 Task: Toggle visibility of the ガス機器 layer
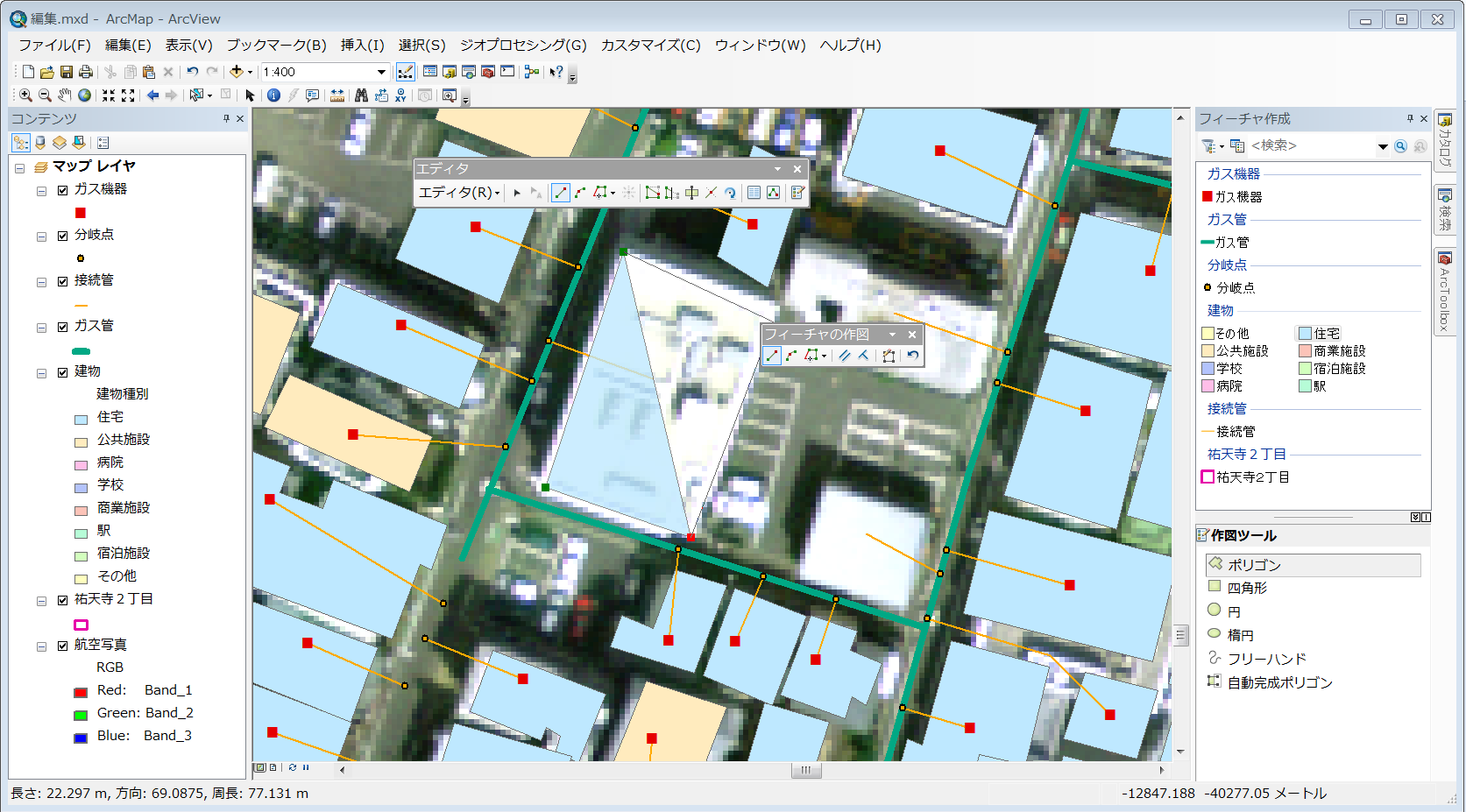pos(62,190)
